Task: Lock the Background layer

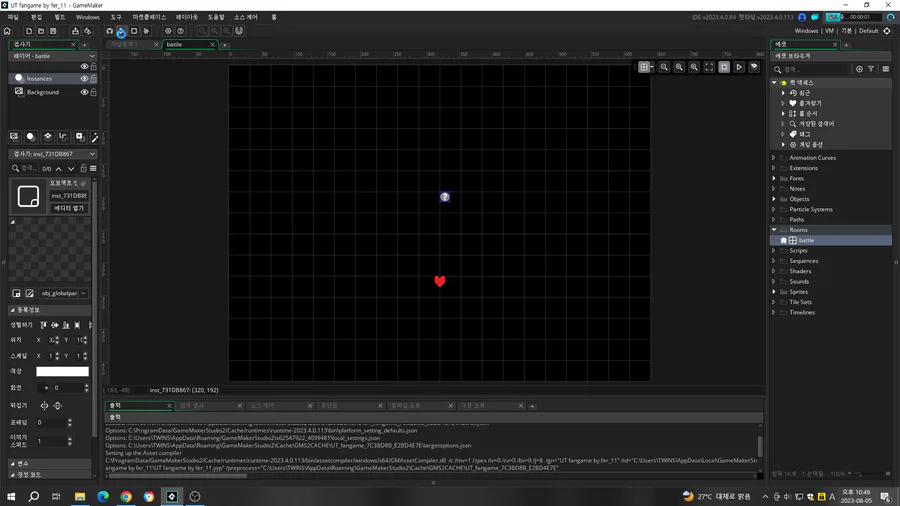Action: point(94,92)
